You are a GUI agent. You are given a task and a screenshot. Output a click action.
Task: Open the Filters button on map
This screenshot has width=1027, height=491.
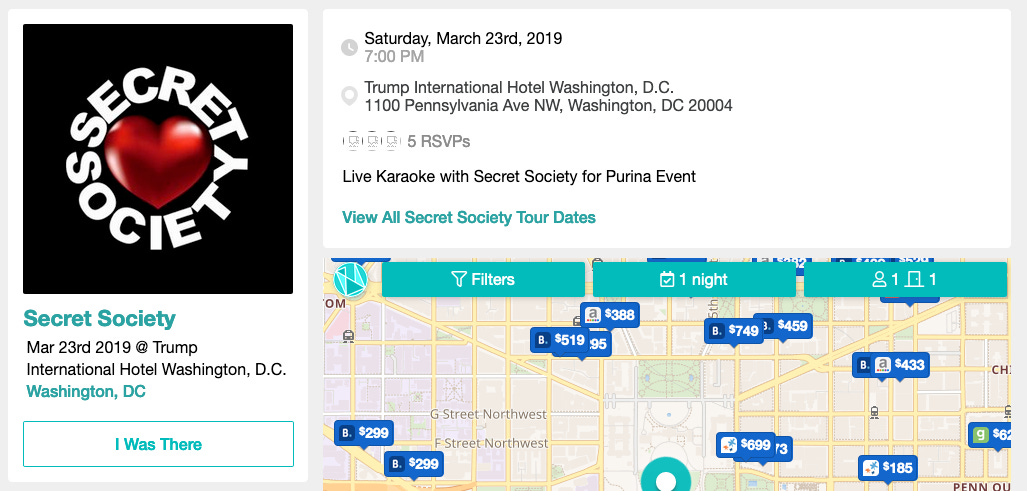pos(483,280)
